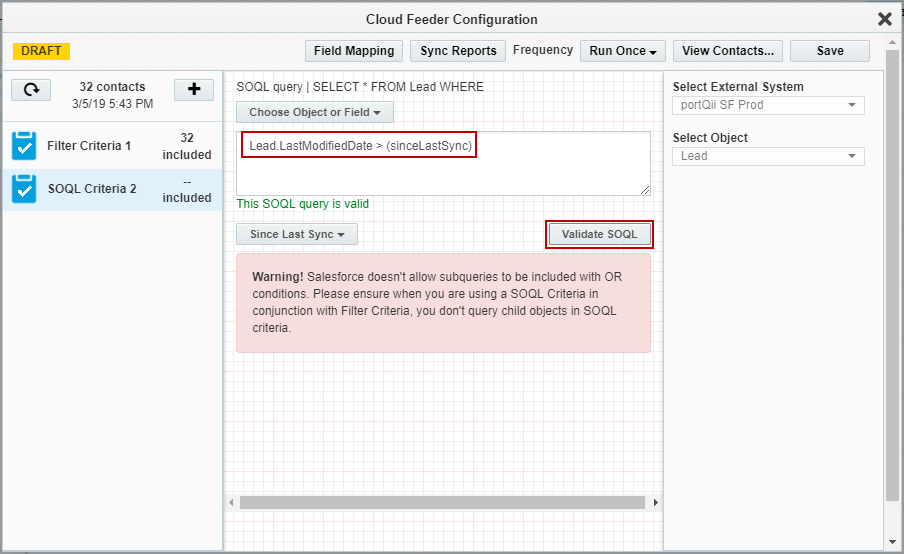Click the SOQL Criteria 2 clipboard icon
904x554 pixels.
tap(24, 188)
